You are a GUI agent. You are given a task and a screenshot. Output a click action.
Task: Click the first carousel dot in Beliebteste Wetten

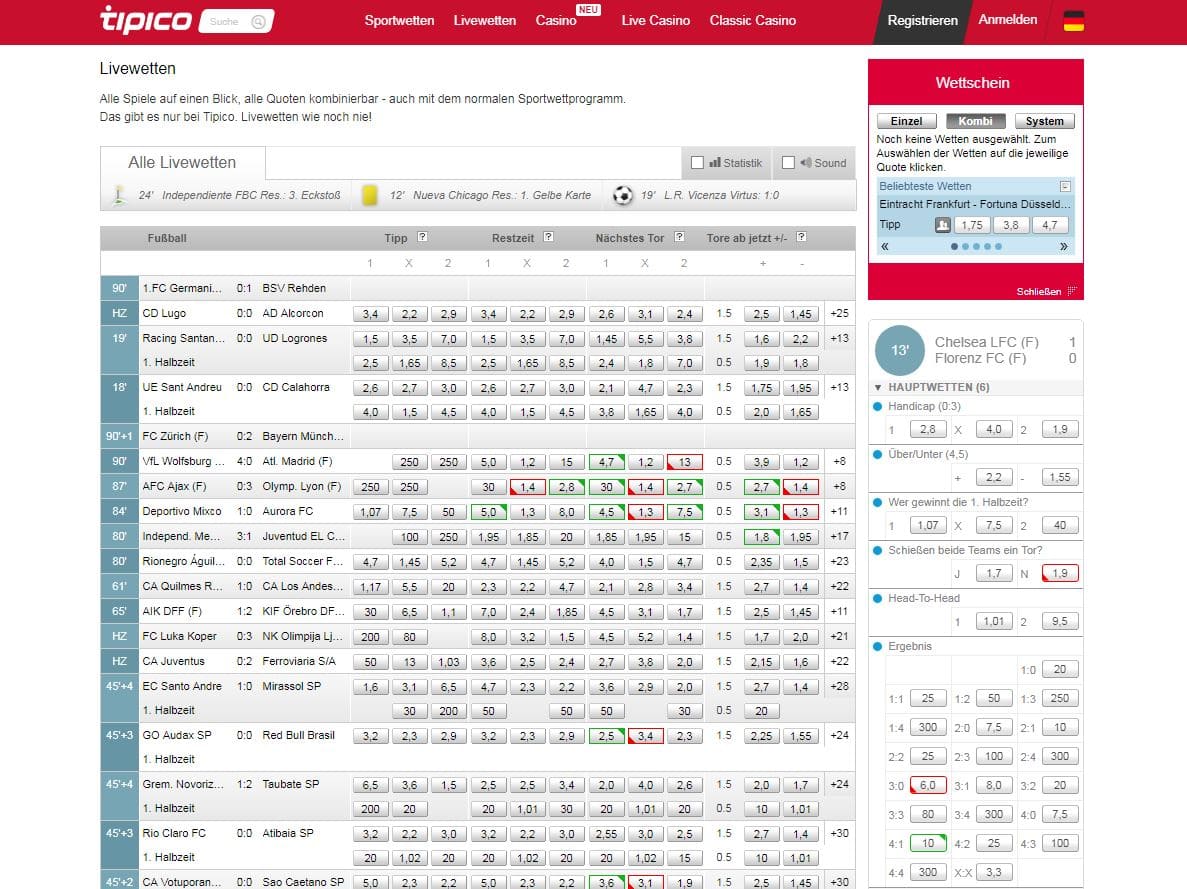coord(954,246)
